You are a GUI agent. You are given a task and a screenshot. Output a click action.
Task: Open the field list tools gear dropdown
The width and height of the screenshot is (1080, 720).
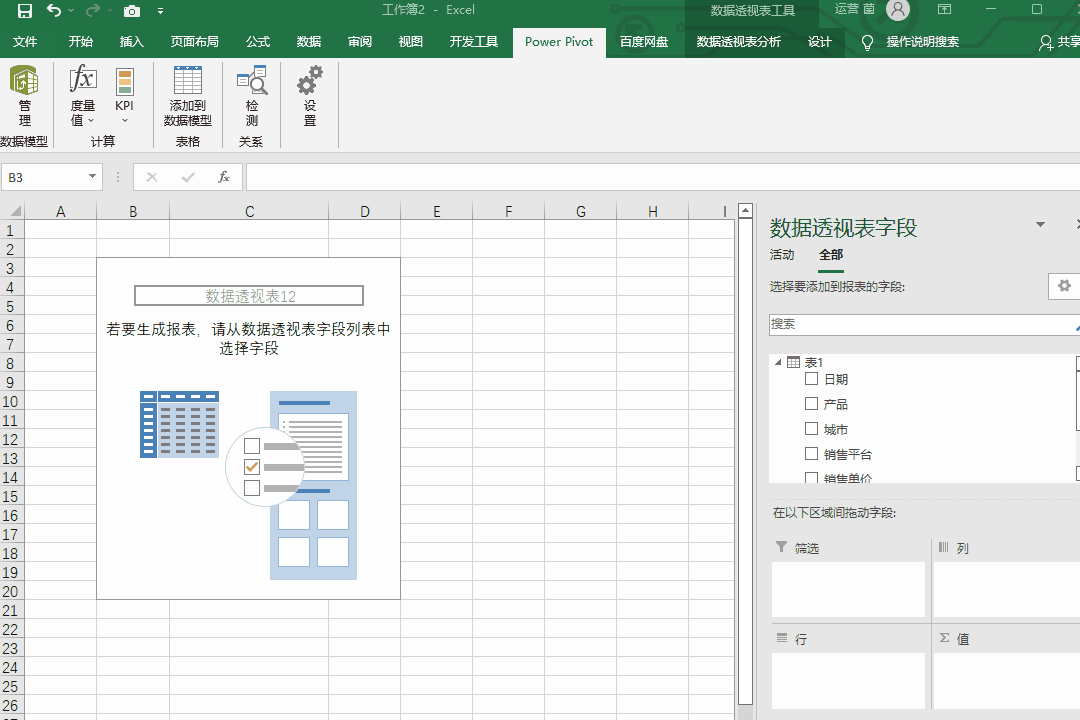click(1064, 286)
